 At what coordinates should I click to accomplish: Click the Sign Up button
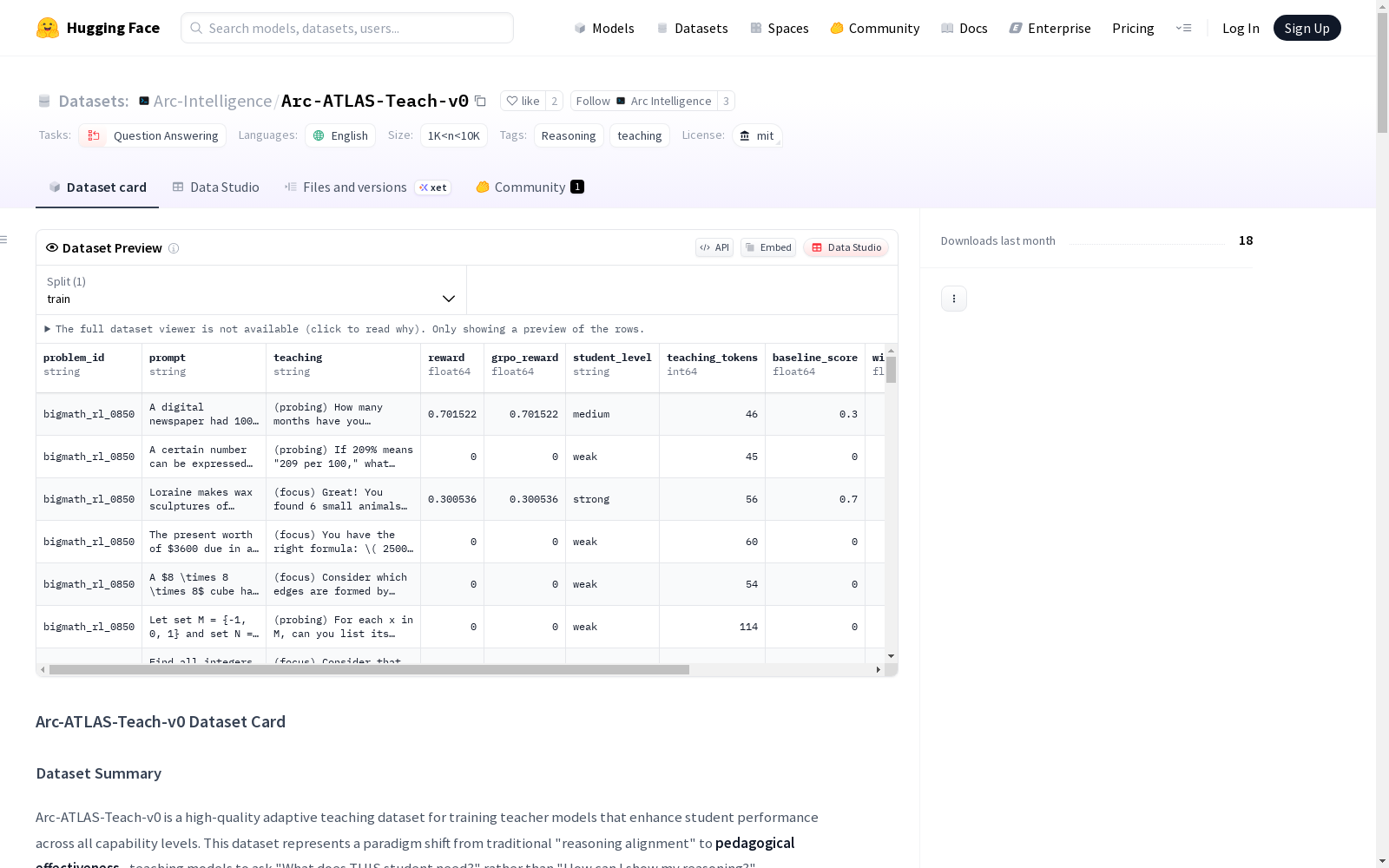(x=1307, y=28)
